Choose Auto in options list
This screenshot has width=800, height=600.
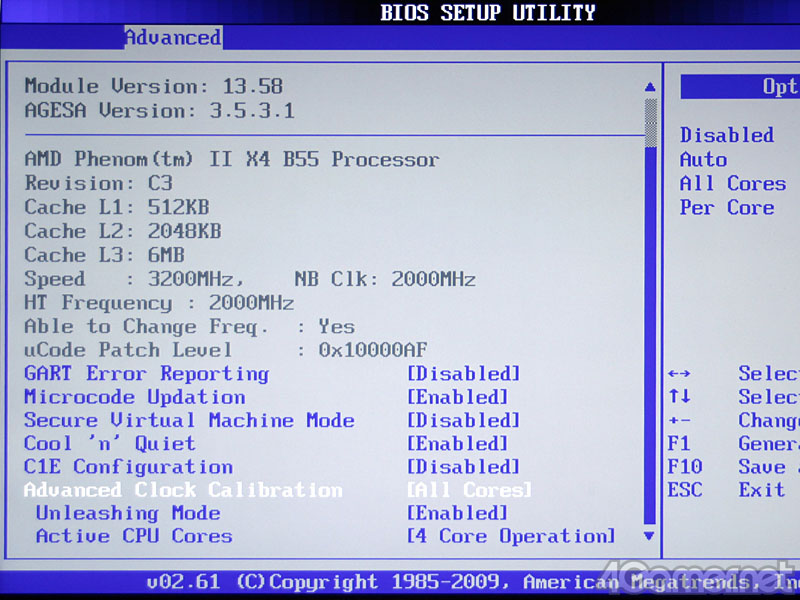(703, 160)
